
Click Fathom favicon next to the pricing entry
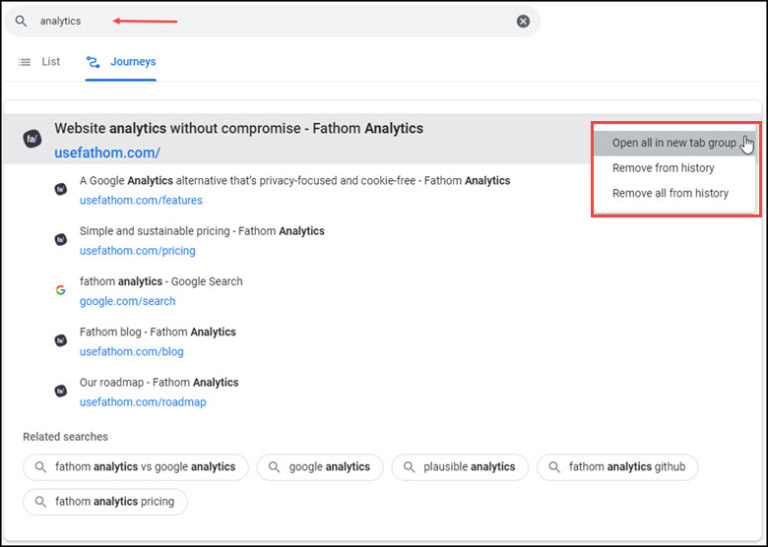click(61, 239)
